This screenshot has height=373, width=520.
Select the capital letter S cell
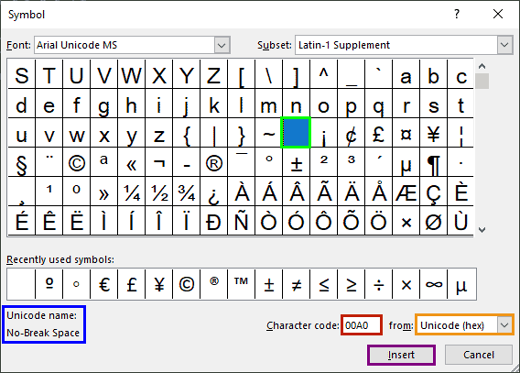21,74
